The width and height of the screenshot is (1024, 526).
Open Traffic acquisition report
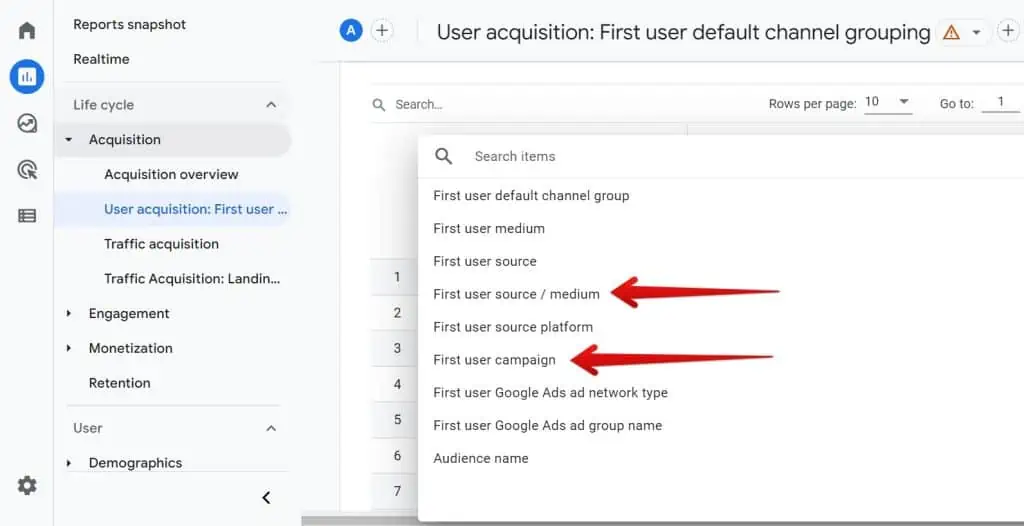coord(161,244)
